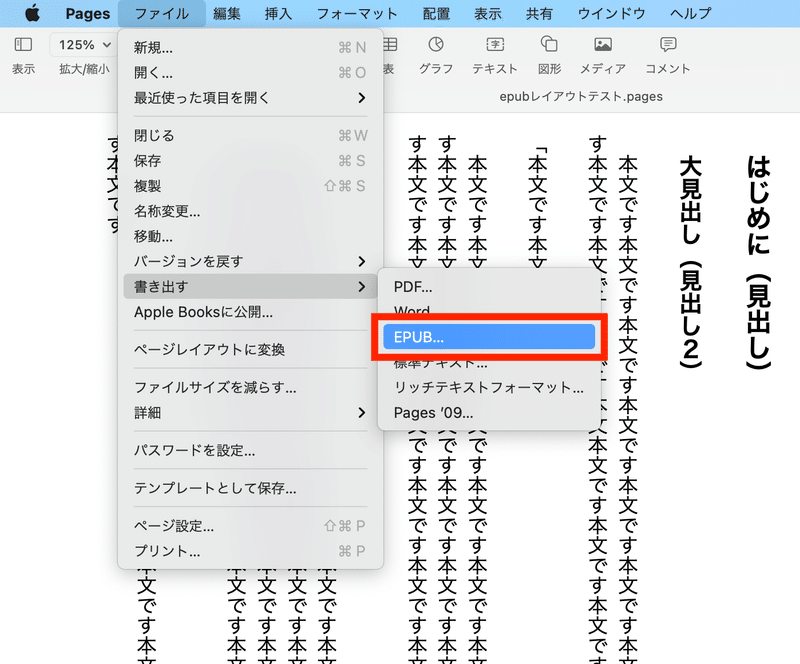Choose 開く... from the file menu

point(251,72)
